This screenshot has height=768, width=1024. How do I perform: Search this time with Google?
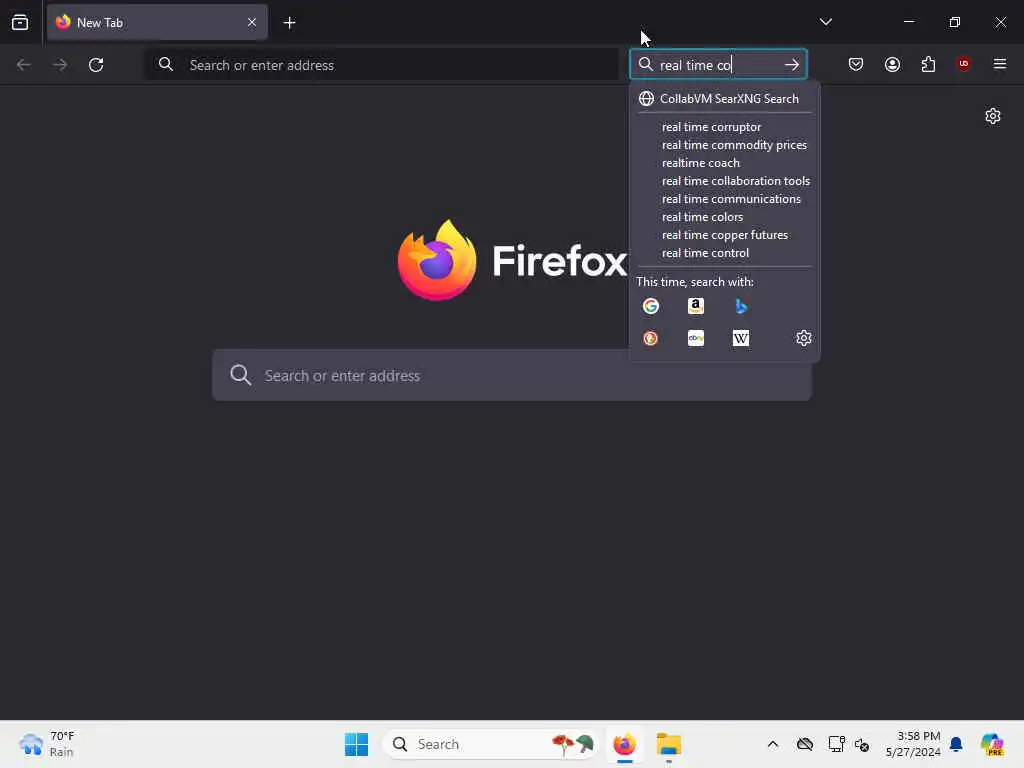coord(650,306)
